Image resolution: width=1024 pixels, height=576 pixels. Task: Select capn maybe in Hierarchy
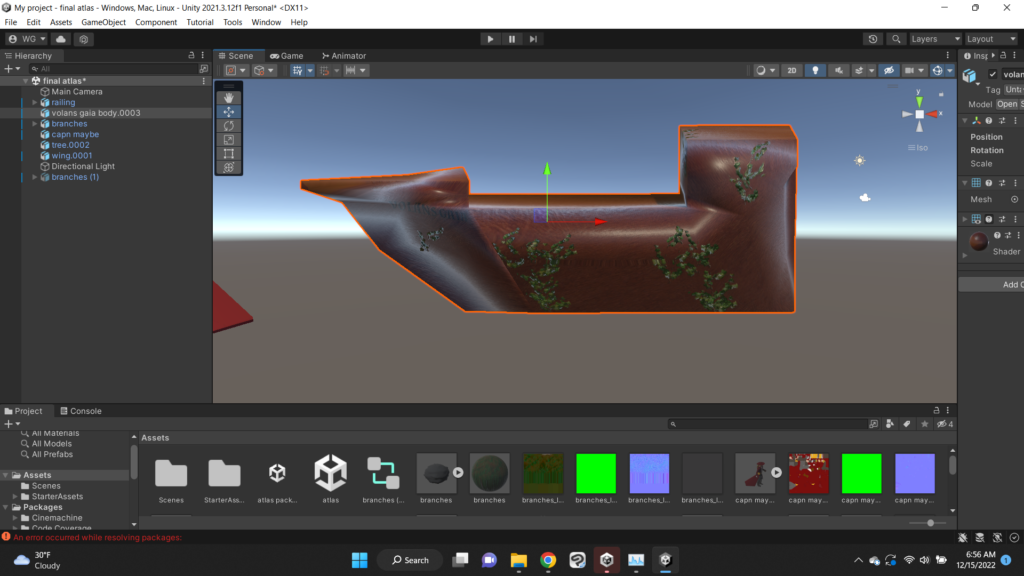(75, 135)
